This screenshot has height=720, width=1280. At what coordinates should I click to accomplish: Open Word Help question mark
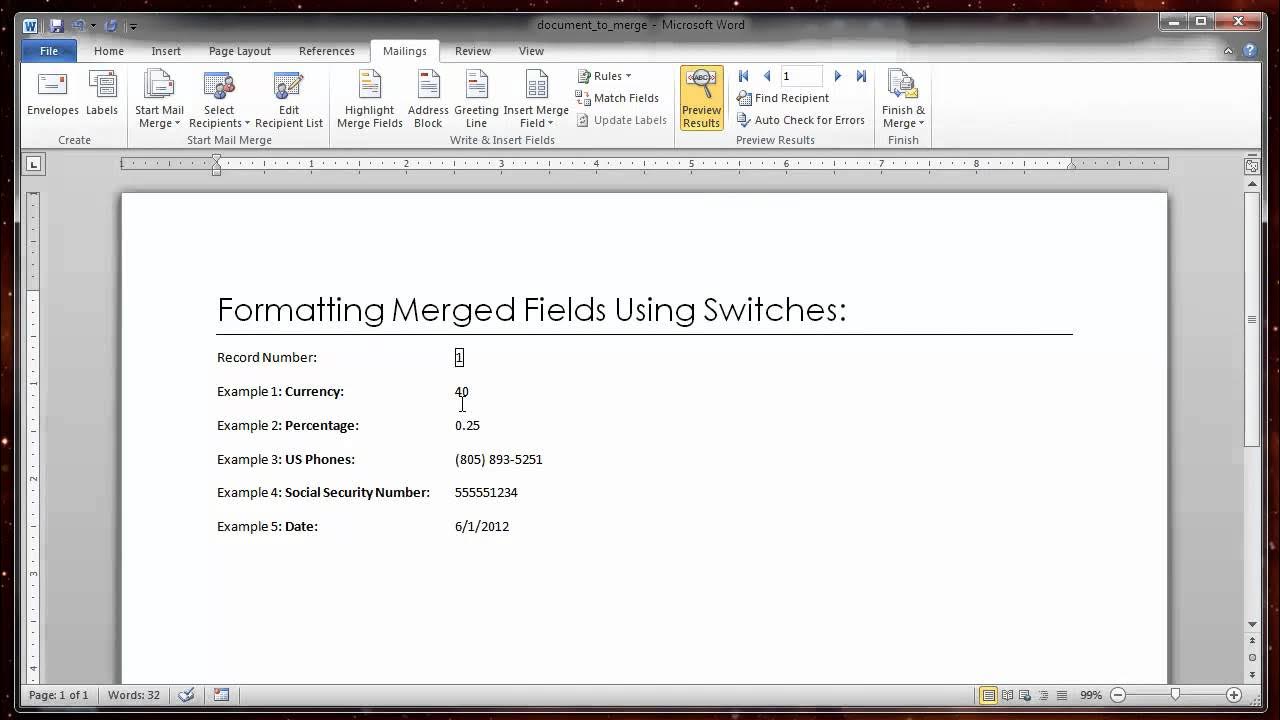[1249, 50]
